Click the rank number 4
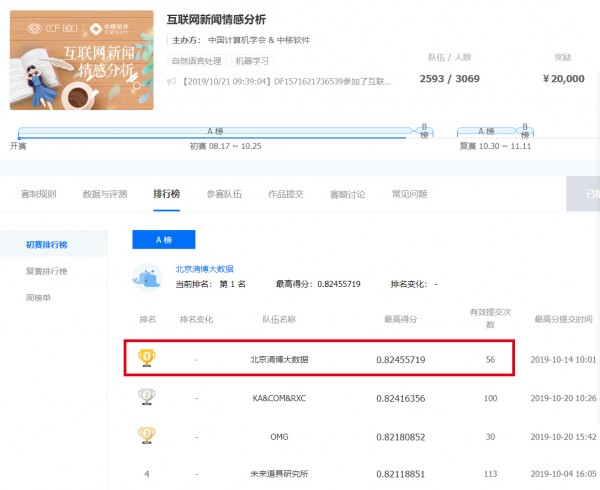 point(147,474)
